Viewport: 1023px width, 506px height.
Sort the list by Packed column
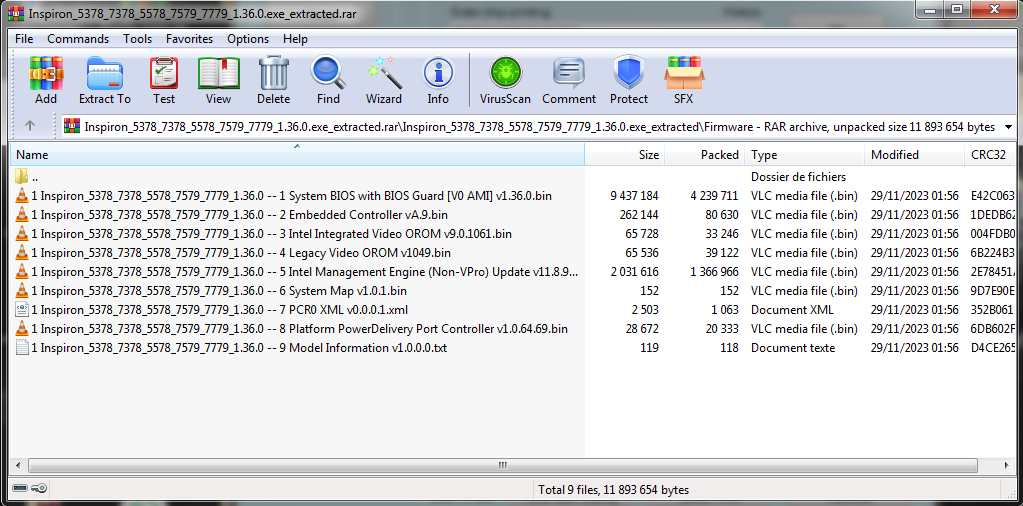[705, 155]
